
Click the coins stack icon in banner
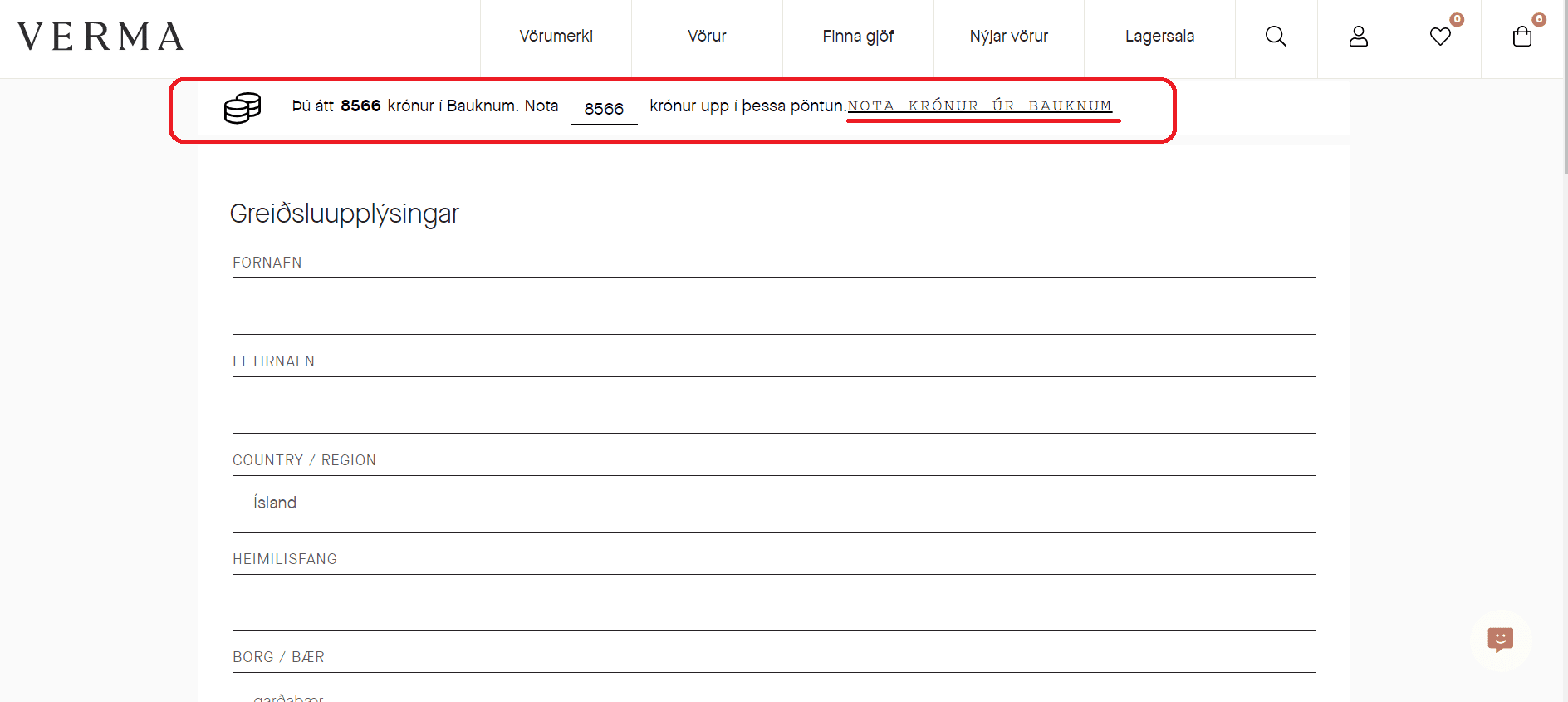[243, 108]
